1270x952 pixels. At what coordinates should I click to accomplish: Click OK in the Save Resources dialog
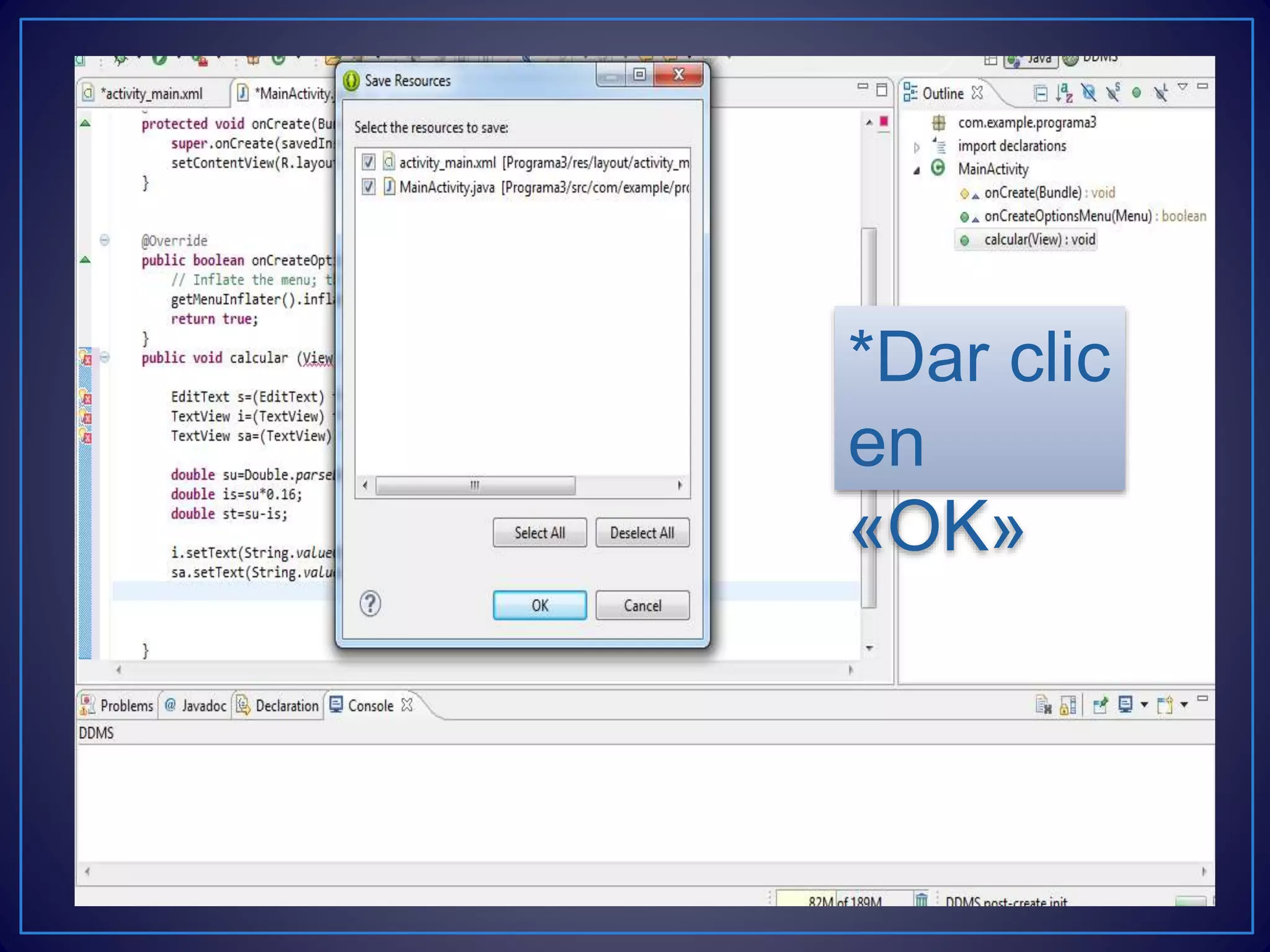point(540,606)
